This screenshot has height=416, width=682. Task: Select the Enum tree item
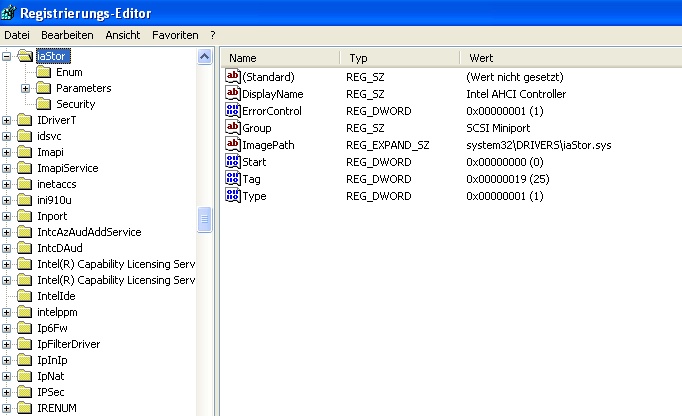click(x=69, y=72)
